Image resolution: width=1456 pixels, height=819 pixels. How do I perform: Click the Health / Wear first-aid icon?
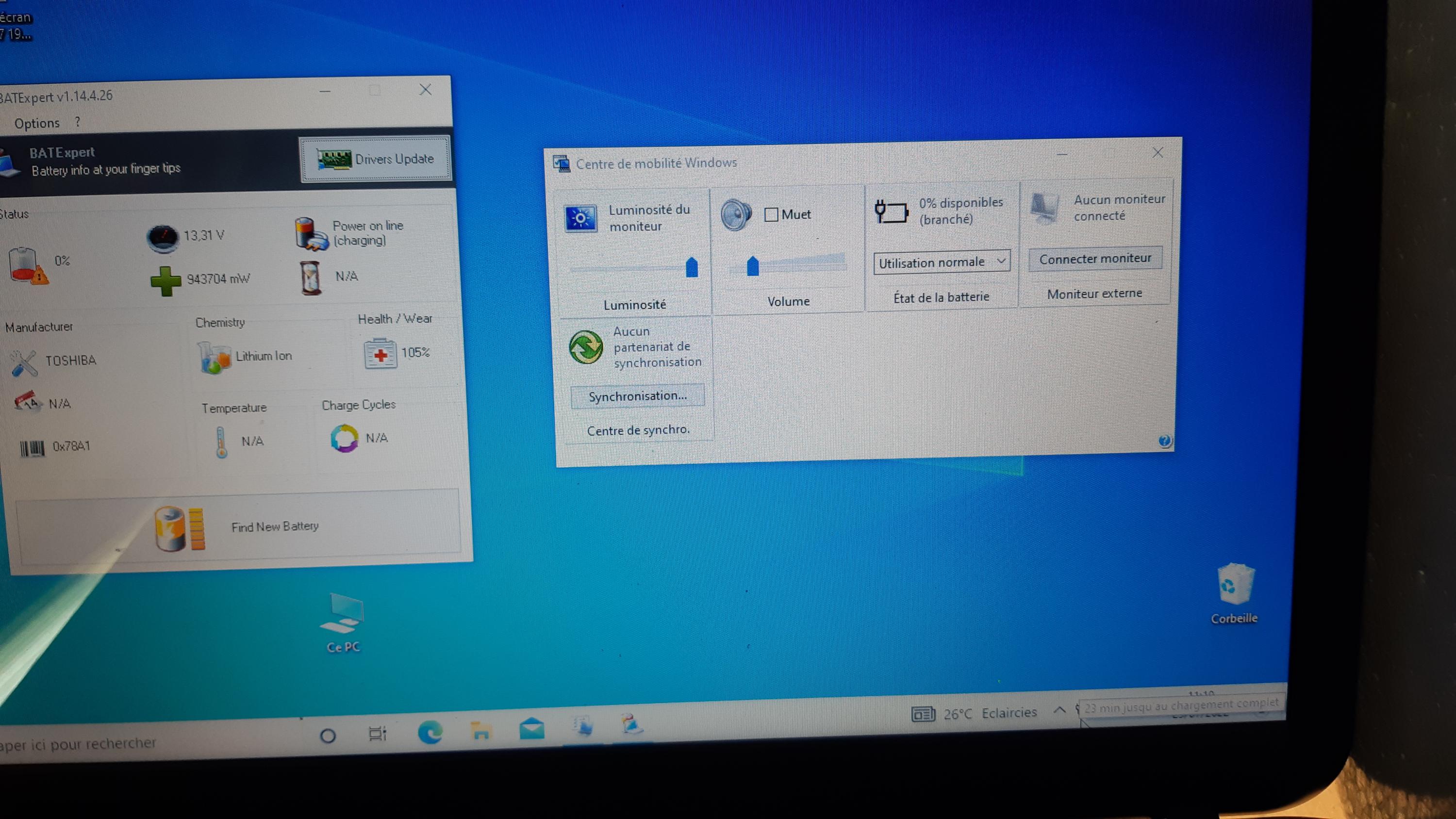381,354
